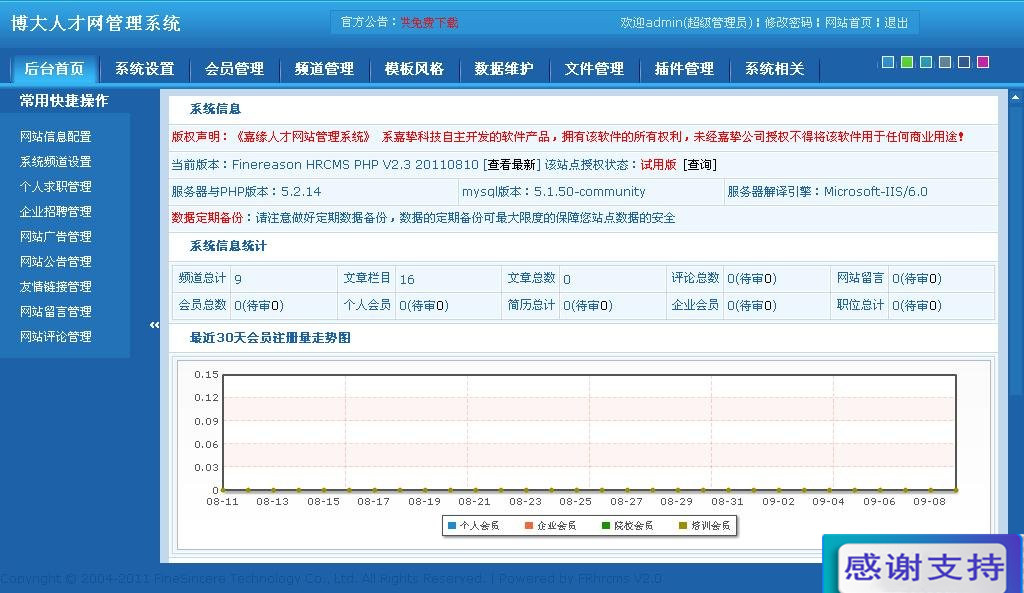Open the 数据维护 menu
Screen dimensions: 1024x593
pyautogui.click(x=504, y=69)
